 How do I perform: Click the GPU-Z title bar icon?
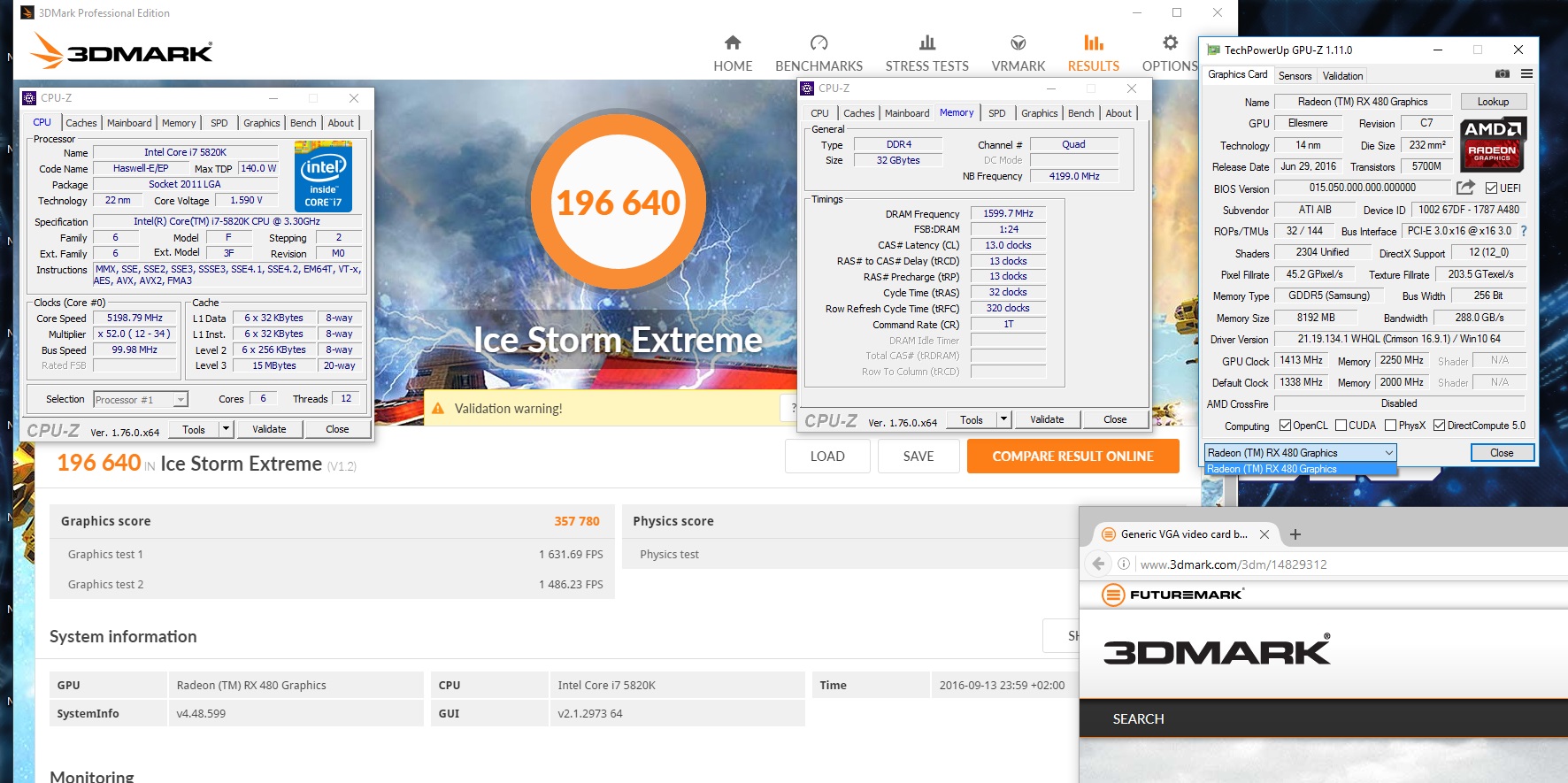click(x=1213, y=50)
